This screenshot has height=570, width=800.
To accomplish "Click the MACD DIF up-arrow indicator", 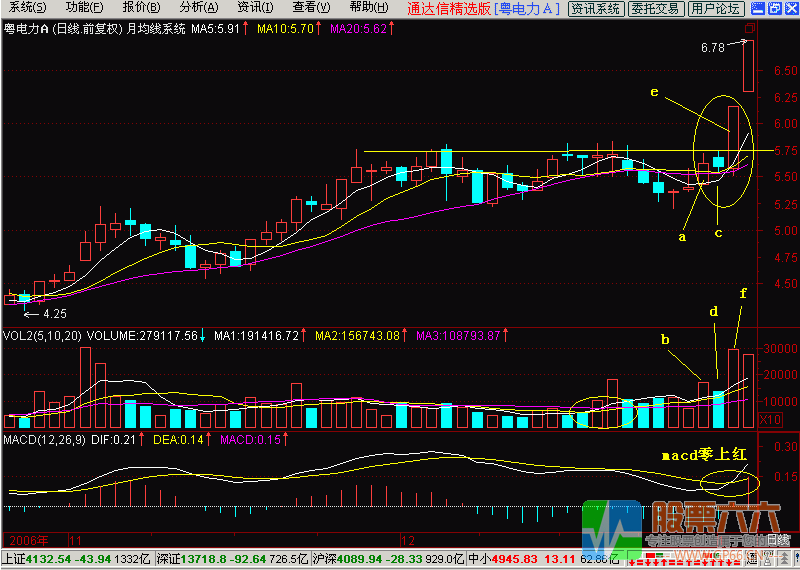I will 142,440.
